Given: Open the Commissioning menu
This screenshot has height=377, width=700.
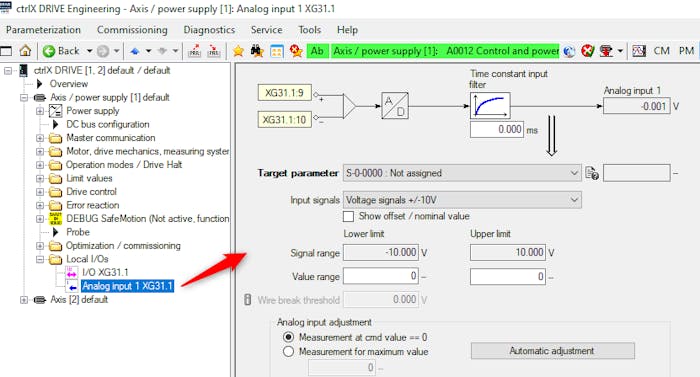Looking at the screenshot, I should (x=132, y=30).
